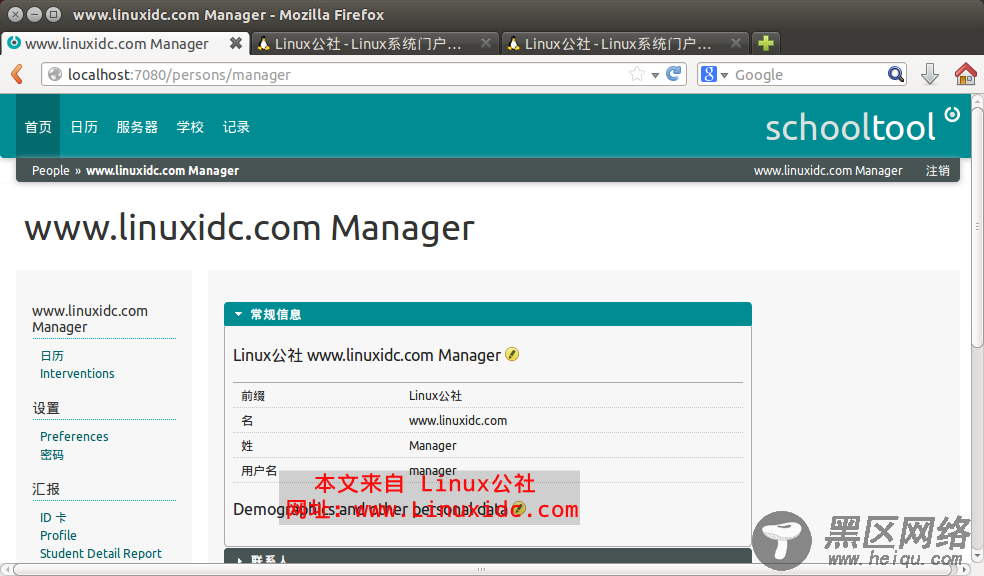This screenshot has height=576, width=984.
Task: Open the 学校 navigation item
Action: point(190,126)
